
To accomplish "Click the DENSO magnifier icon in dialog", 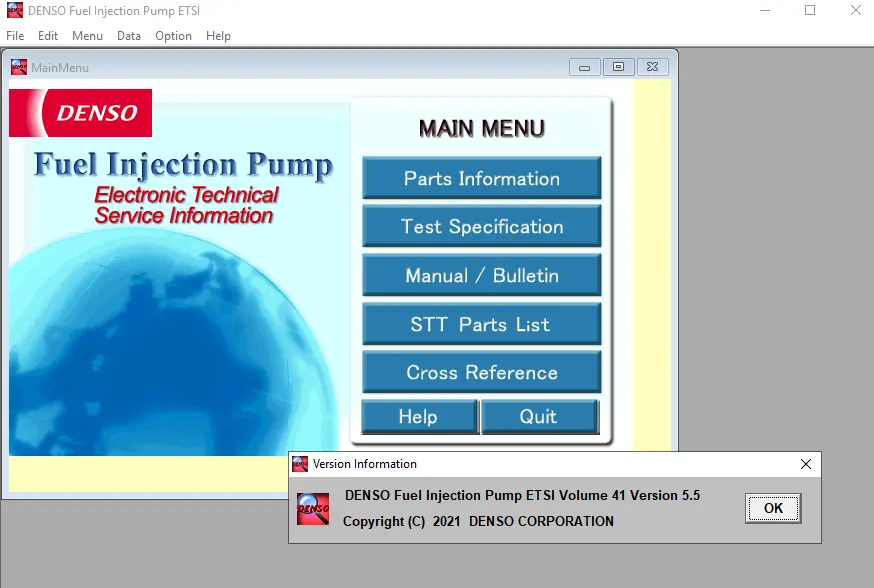I will tap(313, 509).
